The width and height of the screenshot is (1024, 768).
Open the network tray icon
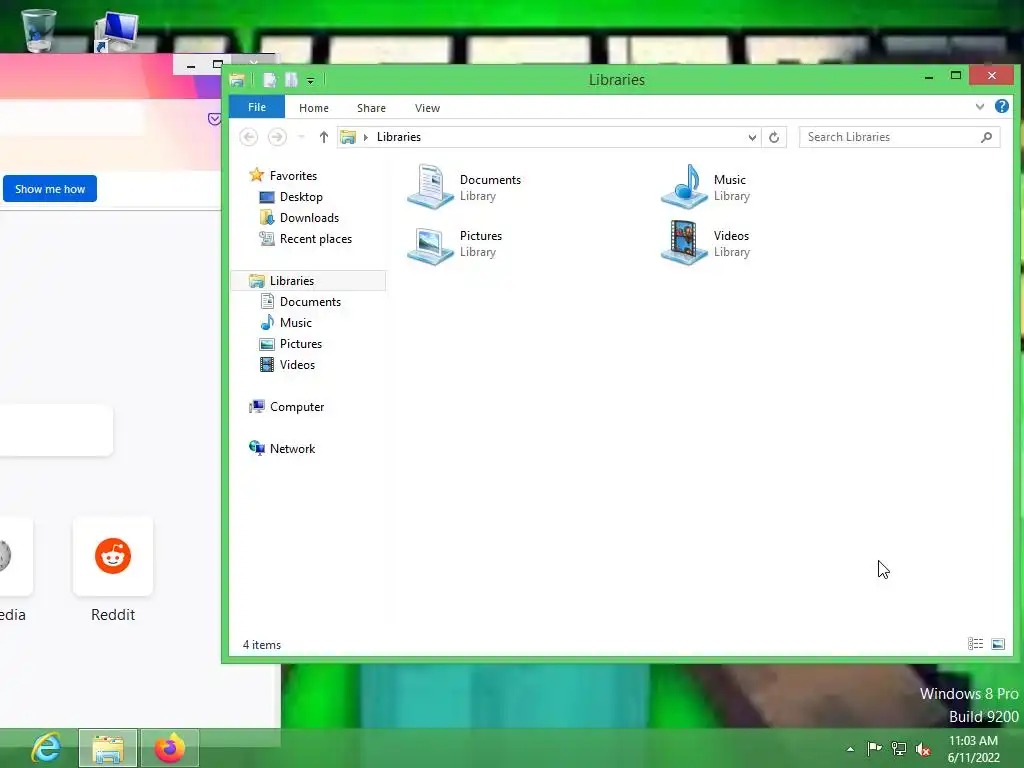899,749
